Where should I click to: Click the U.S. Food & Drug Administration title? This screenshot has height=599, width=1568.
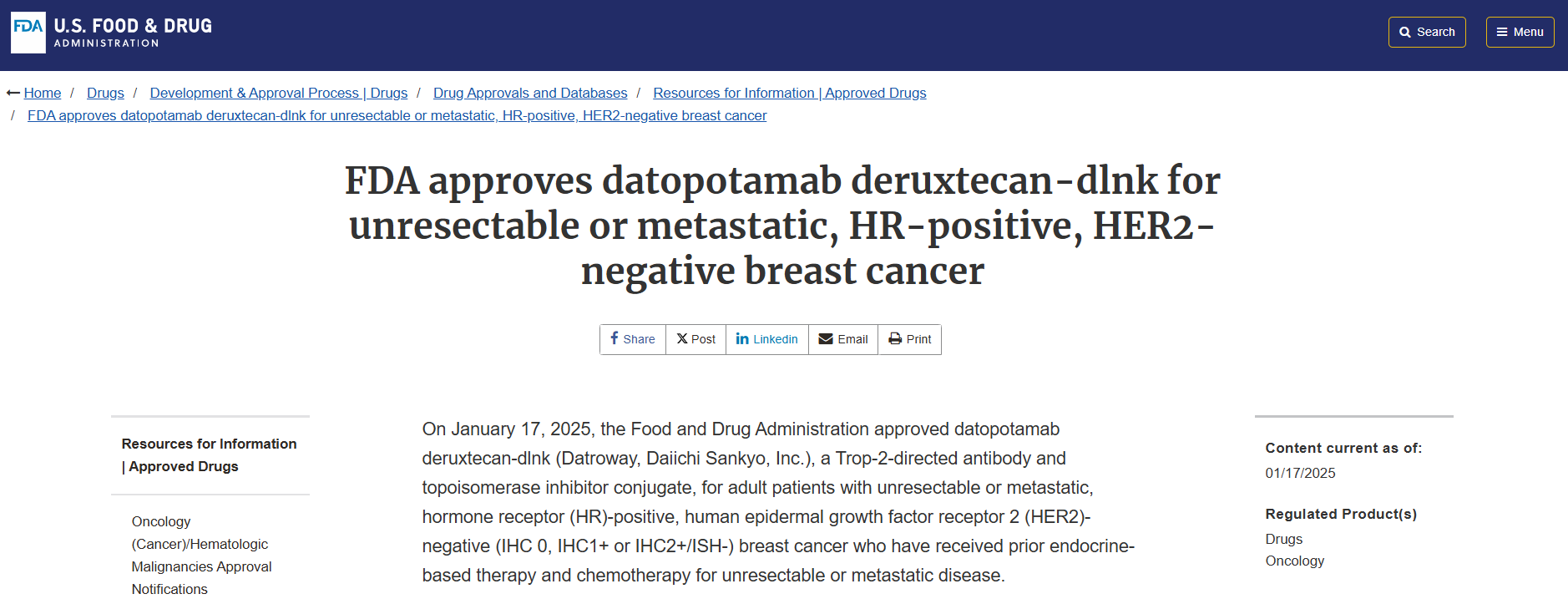[x=133, y=32]
